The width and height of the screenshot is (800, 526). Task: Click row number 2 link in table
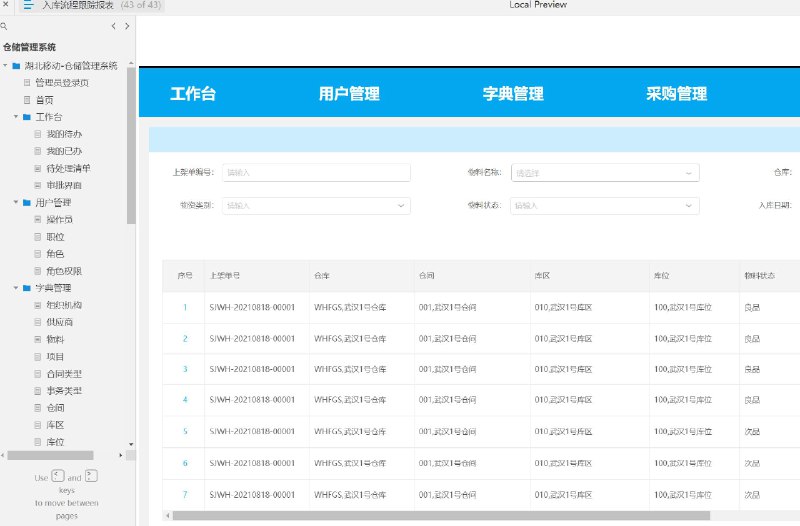pos(185,338)
